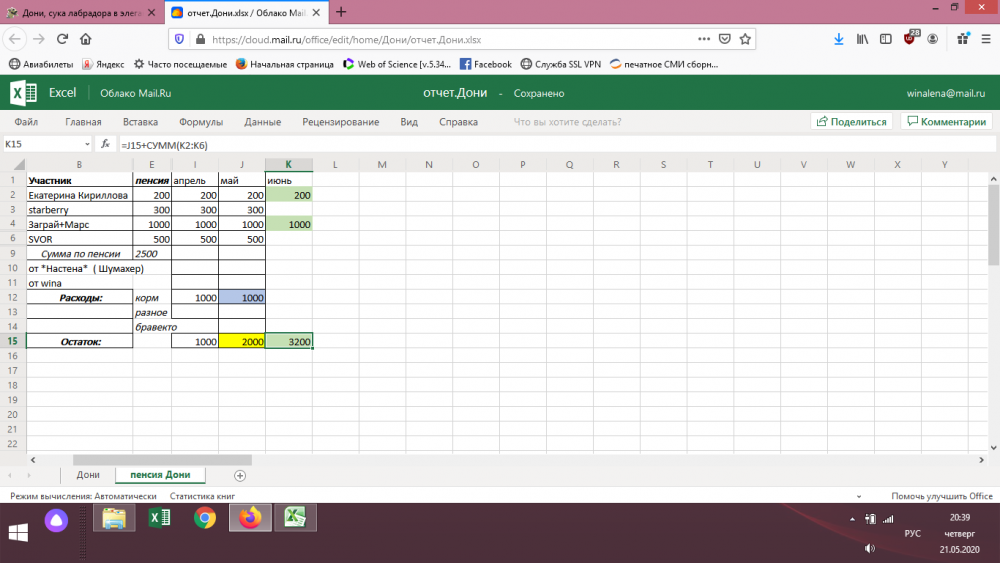Reload the page in Firefox
This screenshot has height=563, width=1000.
pos(62,39)
